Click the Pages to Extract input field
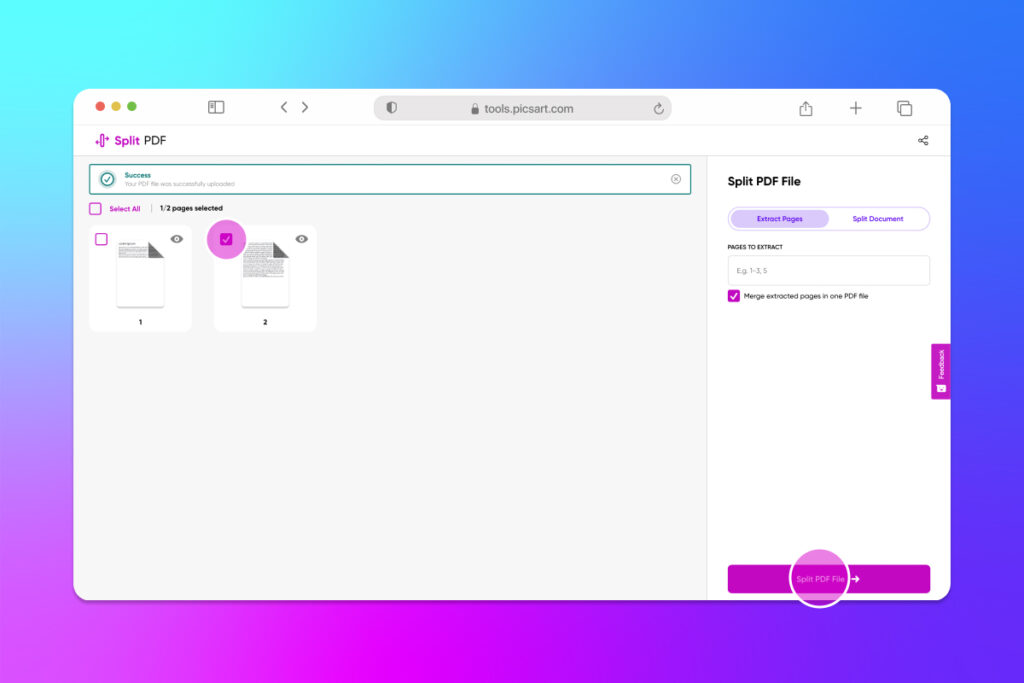Viewport: 1024px width, 683px height. coord(828,270)
